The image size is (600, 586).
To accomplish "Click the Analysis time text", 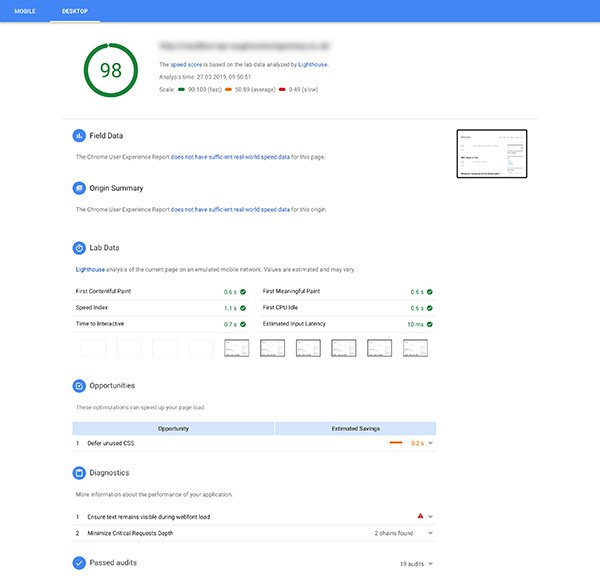I will [205, 77].
